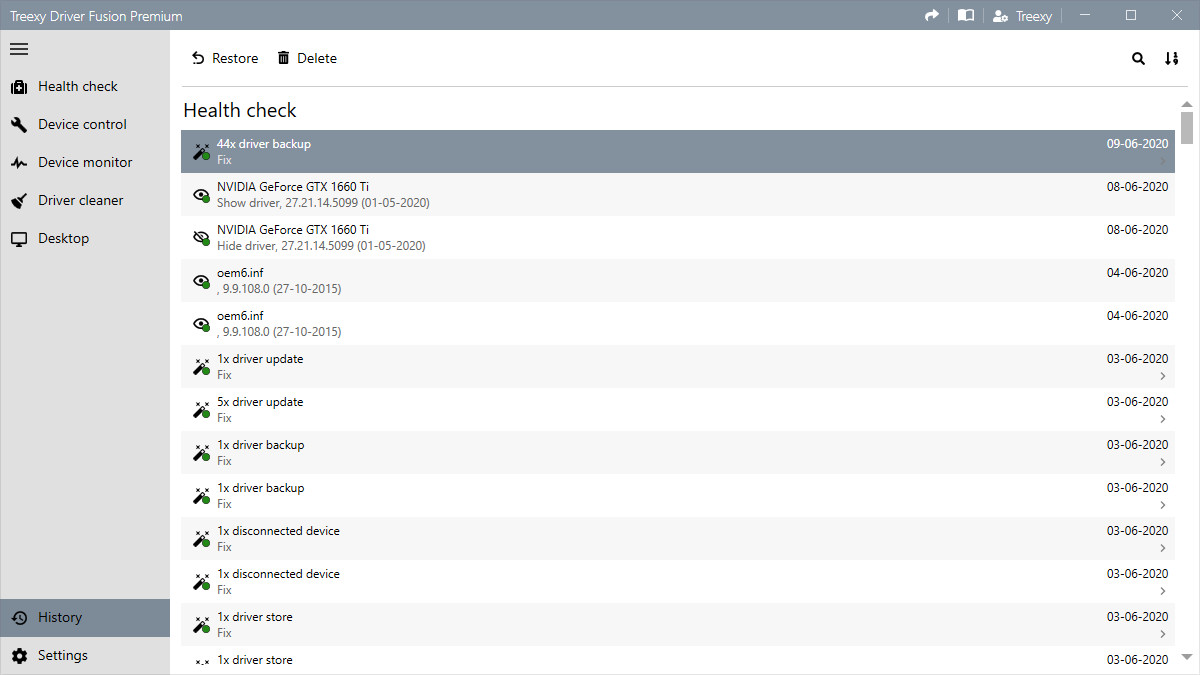Open the search in the history toolbar
1200x675 pixels.
(1138, 59)
